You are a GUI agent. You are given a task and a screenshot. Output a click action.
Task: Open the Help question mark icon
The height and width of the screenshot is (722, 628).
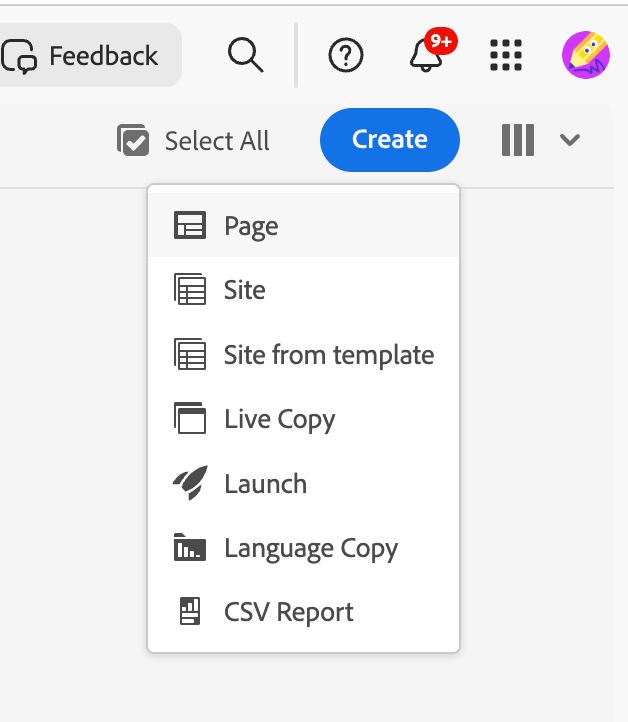[345, 55]
